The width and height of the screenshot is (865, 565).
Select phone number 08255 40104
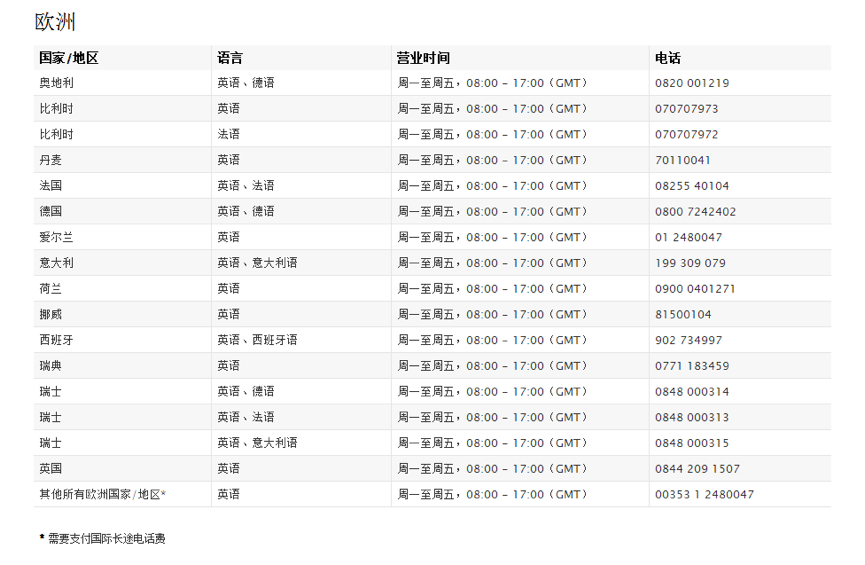tap(692, 186)
